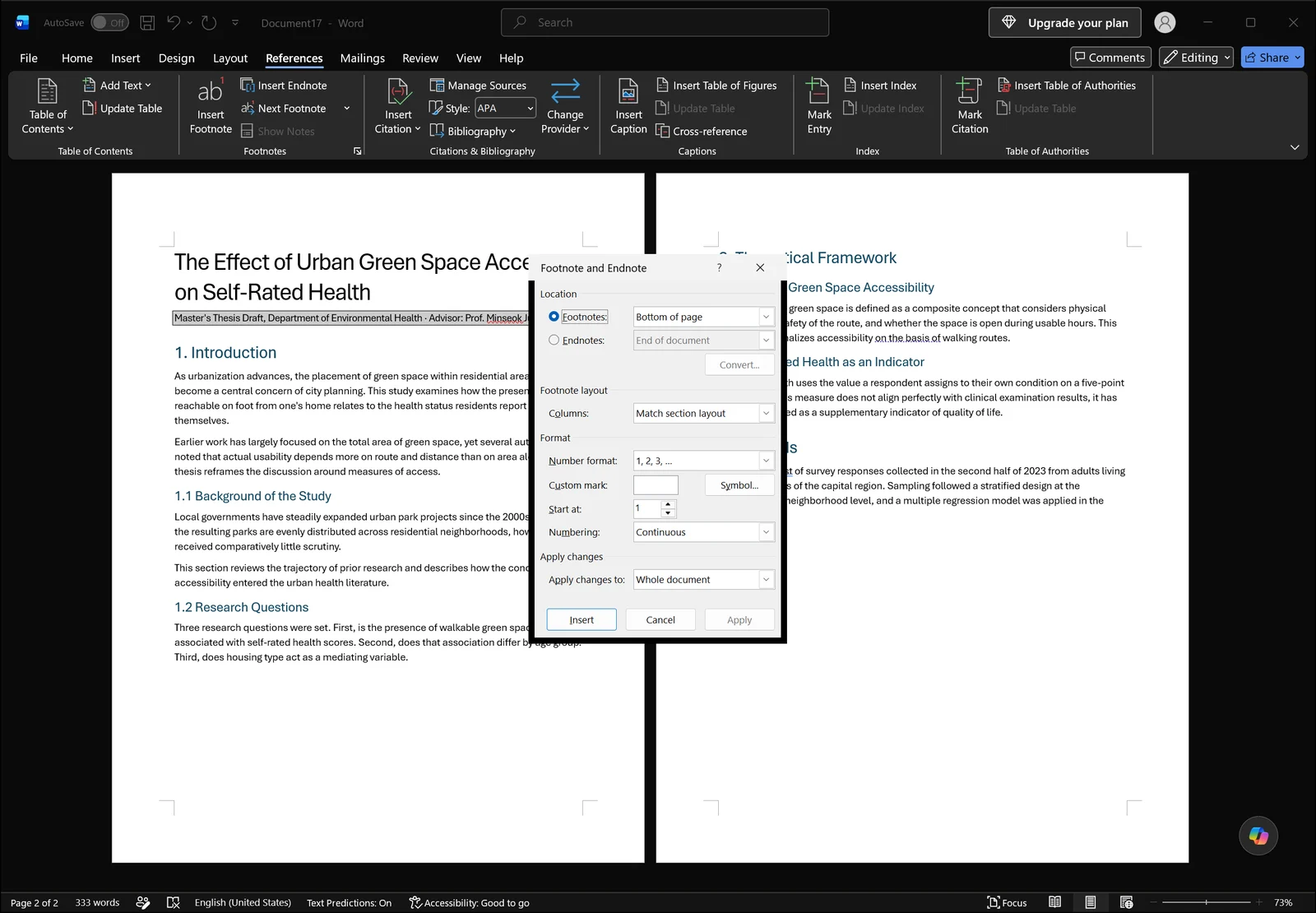Open the Numbering dropdown
Viewport: 1316px width, 913px height.
[x=703, y=532]
